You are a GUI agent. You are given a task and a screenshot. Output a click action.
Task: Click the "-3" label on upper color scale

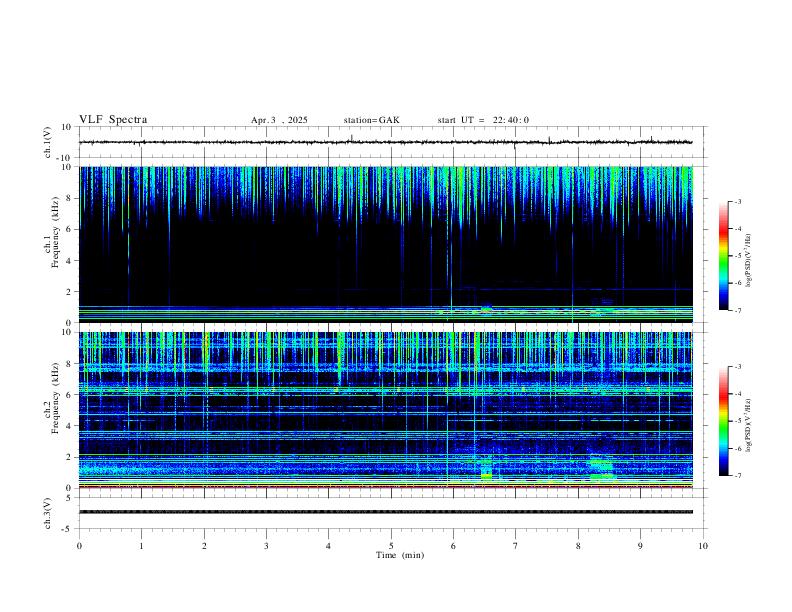(x=738, y=201)
